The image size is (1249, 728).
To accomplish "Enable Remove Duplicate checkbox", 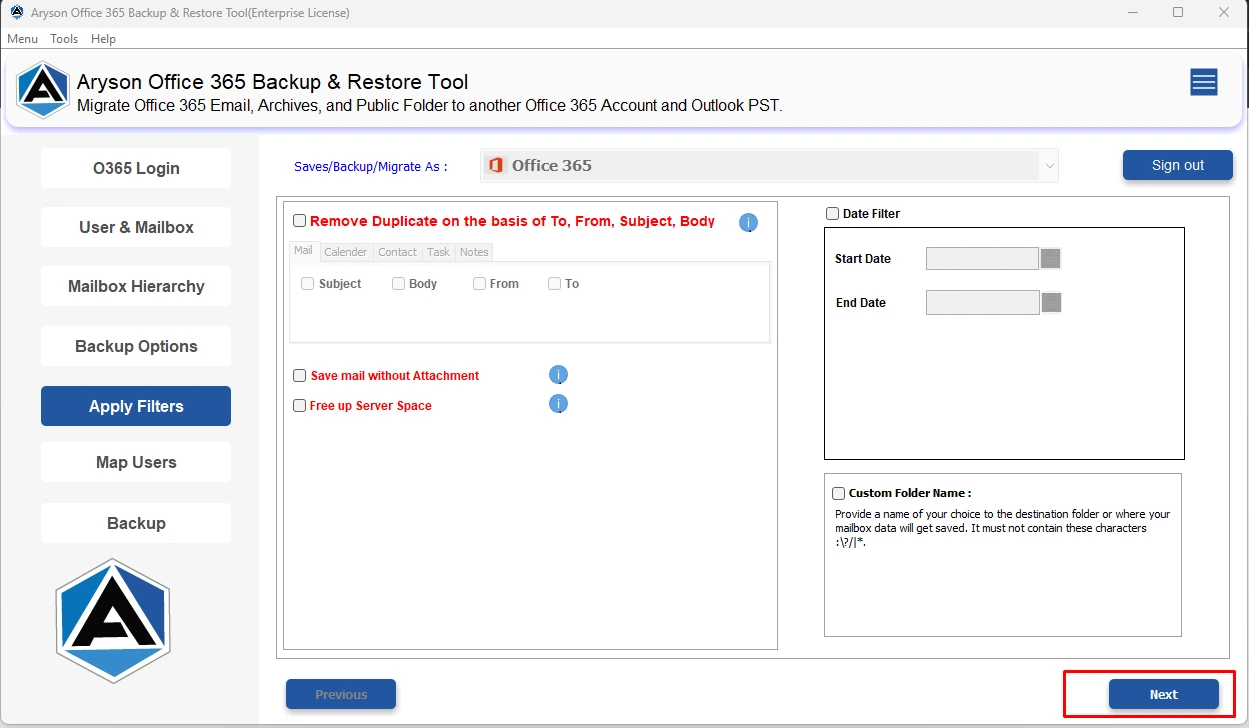I will tap(299, 221).
